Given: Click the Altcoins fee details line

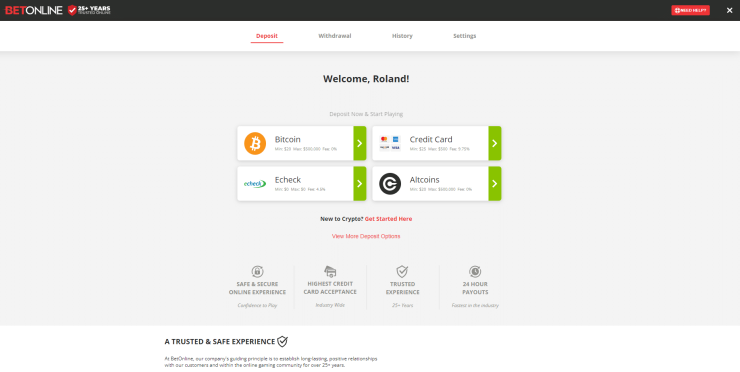Looking at the screenshot, I should coord(440,189).
